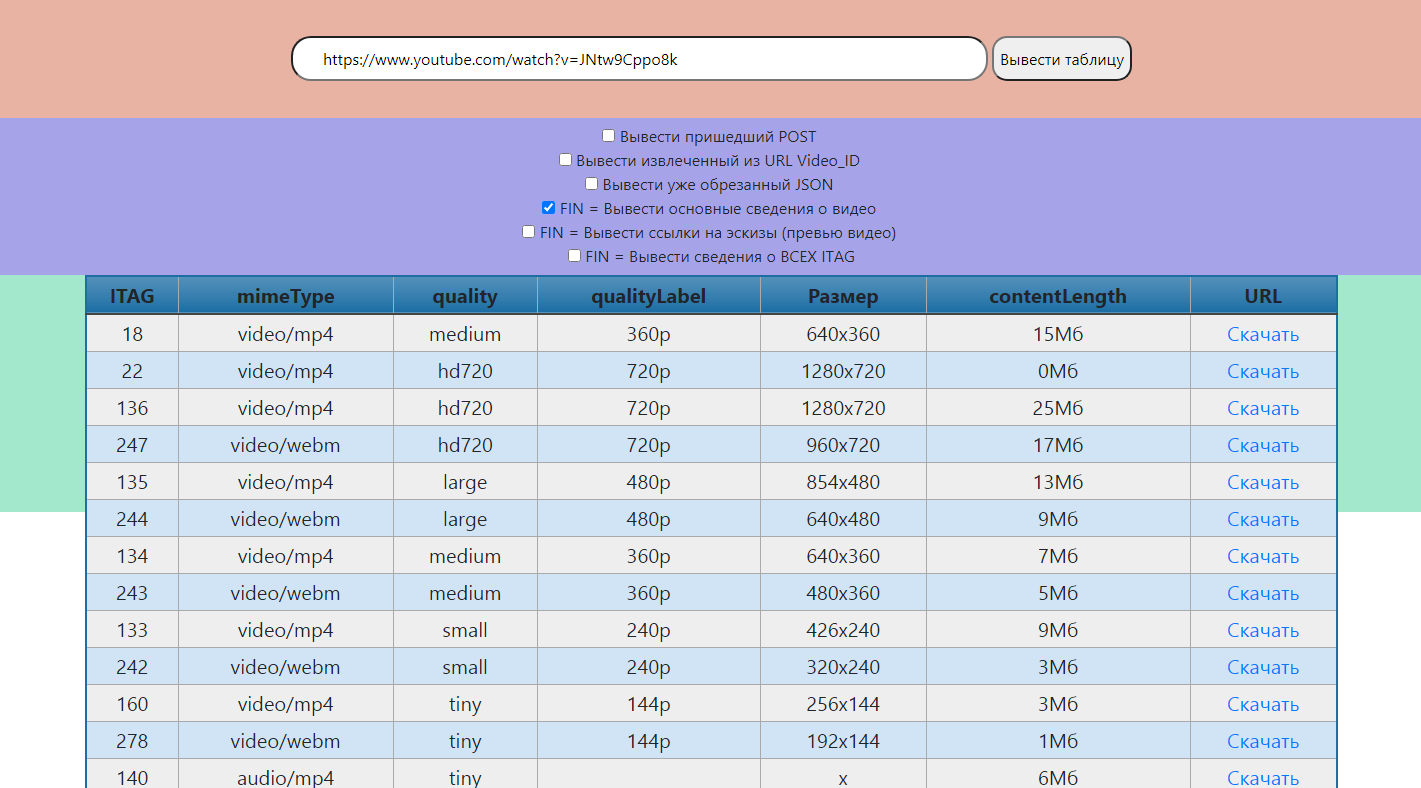Click the 'URL' column header
The height and width of the screenshot is (788, 1421).
click(x=1263, y=296)
